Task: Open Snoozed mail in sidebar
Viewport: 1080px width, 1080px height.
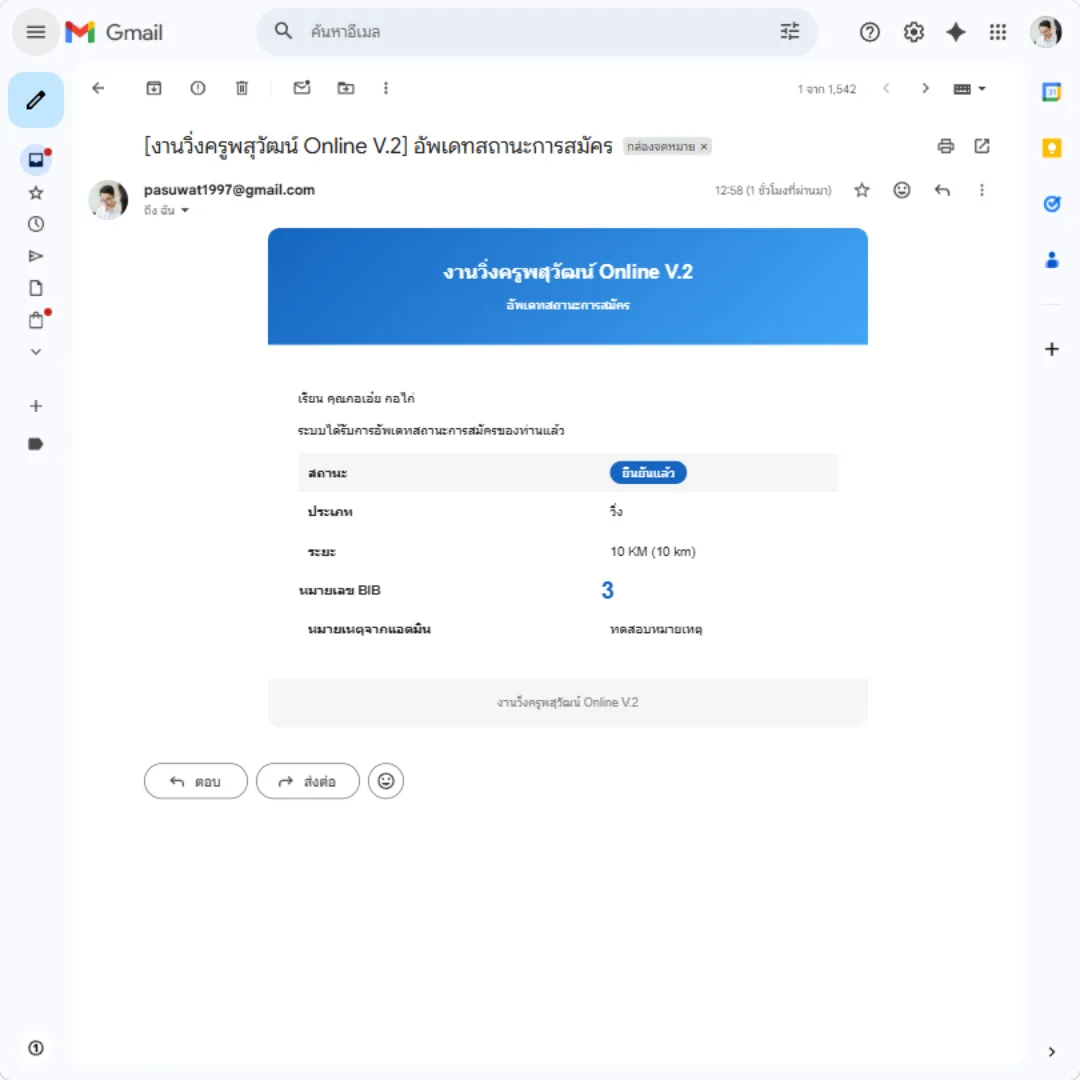Action: [x=36, y=224]
